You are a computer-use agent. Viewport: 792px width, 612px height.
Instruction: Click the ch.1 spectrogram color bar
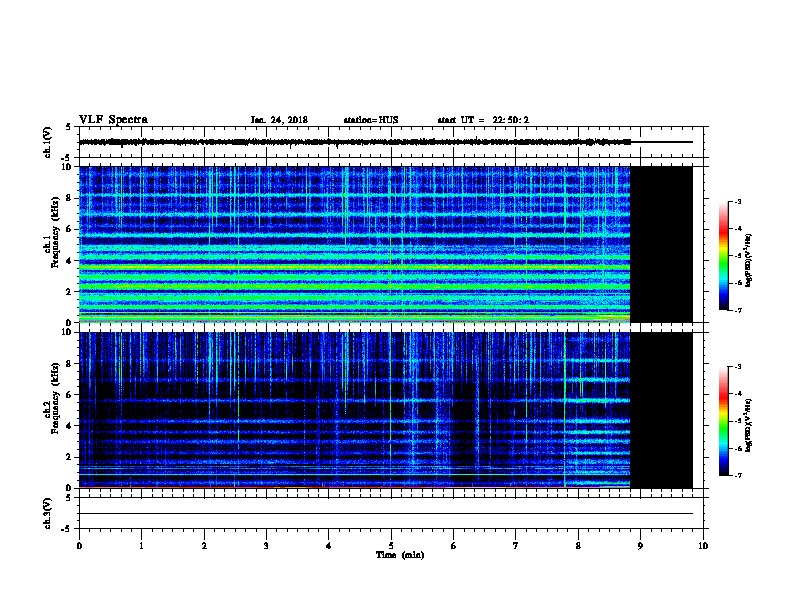click(x=723, y=256)
